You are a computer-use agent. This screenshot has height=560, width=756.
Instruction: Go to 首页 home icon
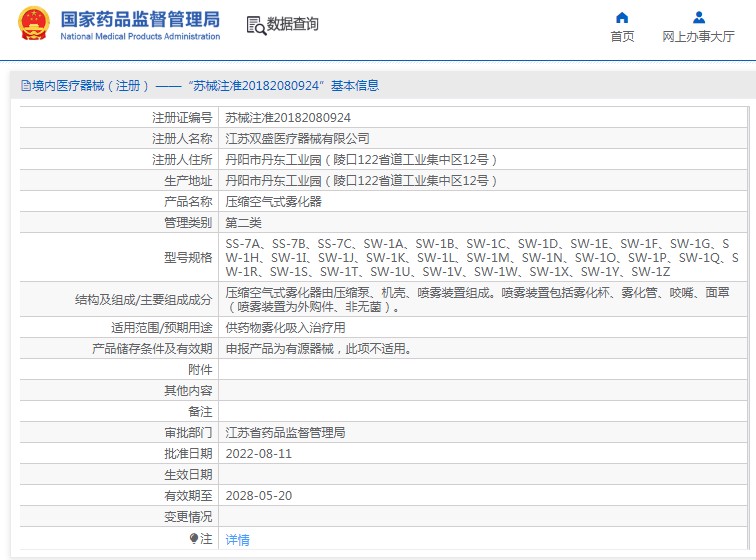pos(622,18)
